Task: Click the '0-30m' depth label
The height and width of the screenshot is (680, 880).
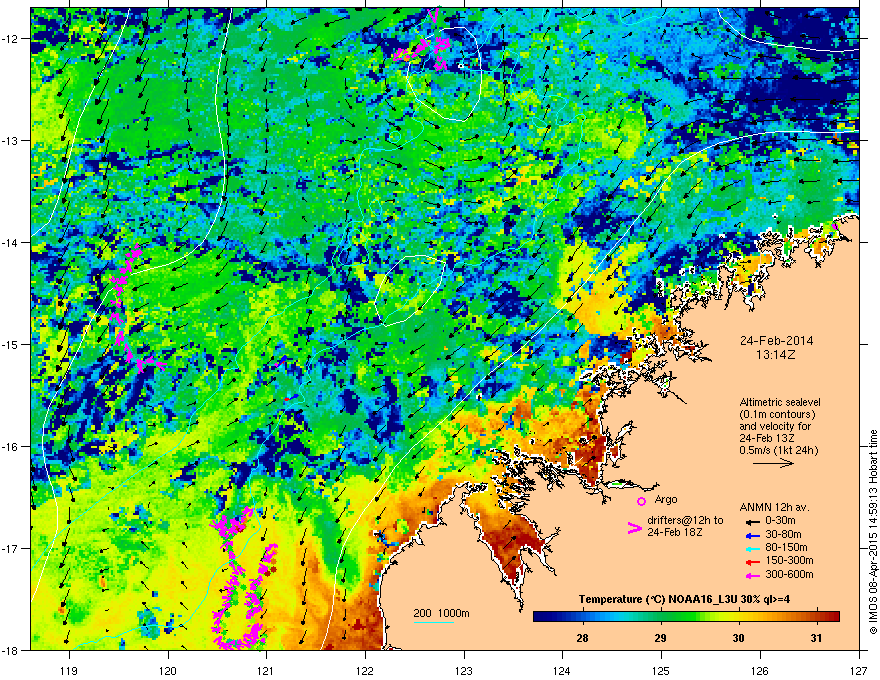Action: click(x=781, y=521)
